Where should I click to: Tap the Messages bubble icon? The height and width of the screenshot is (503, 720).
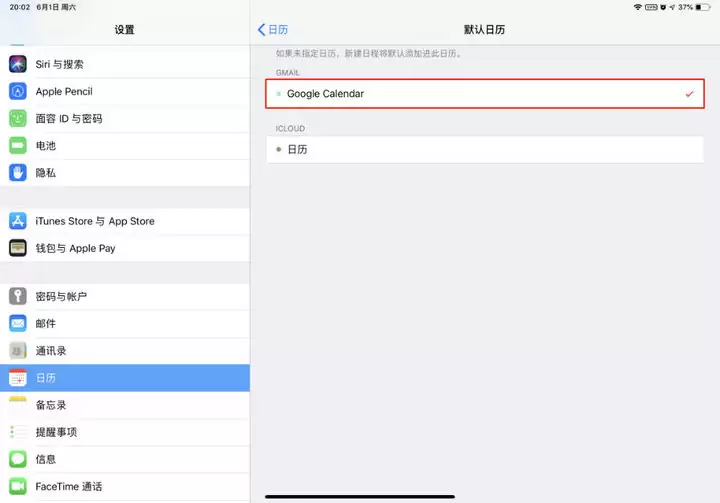(x=18, y=459)
